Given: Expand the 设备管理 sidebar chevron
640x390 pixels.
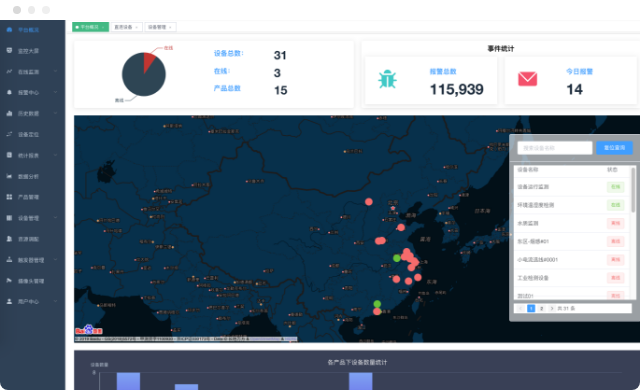Looking at the screenshot, I should coord(56,218).
